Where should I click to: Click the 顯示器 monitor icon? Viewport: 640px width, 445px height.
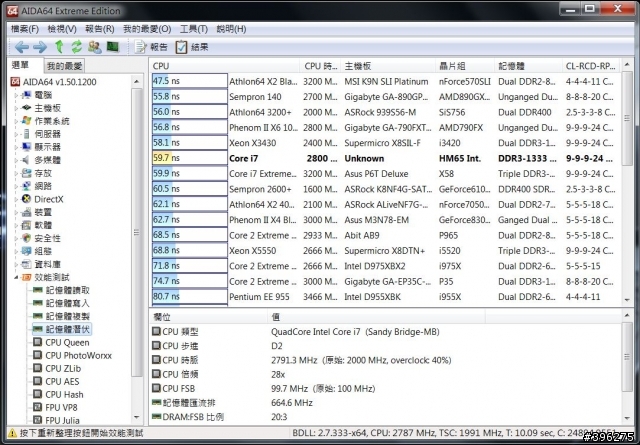coord(26,147)
